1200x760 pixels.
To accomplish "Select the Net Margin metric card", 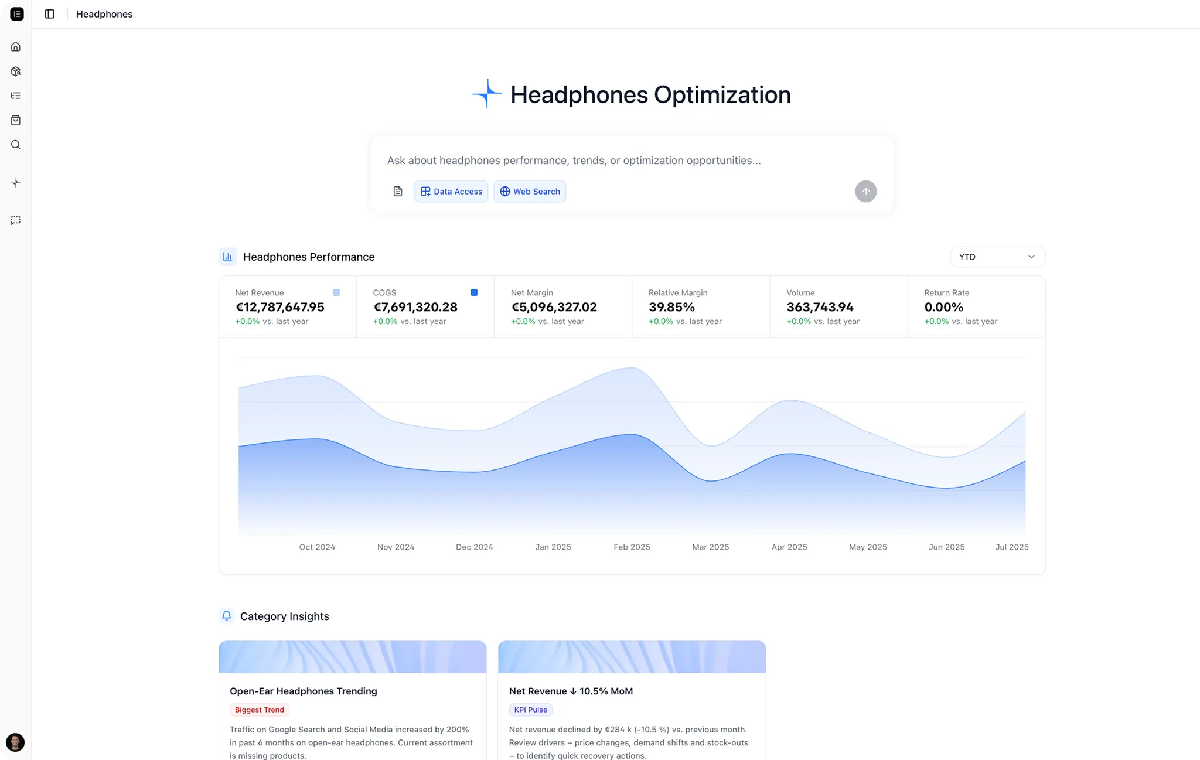I will click(x=563, y=307).
